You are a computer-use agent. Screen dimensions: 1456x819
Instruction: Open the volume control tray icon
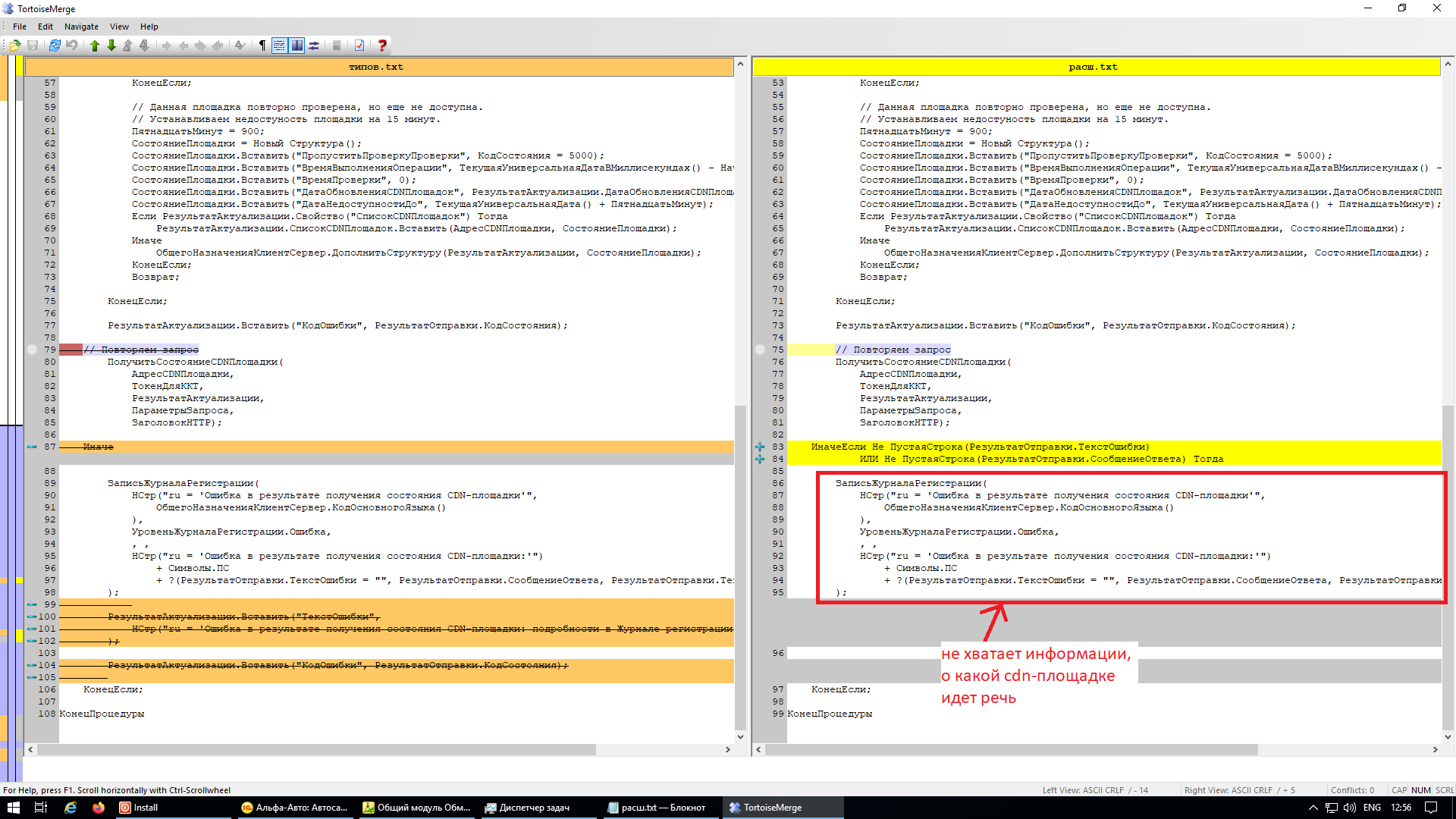coord(1350,808)
